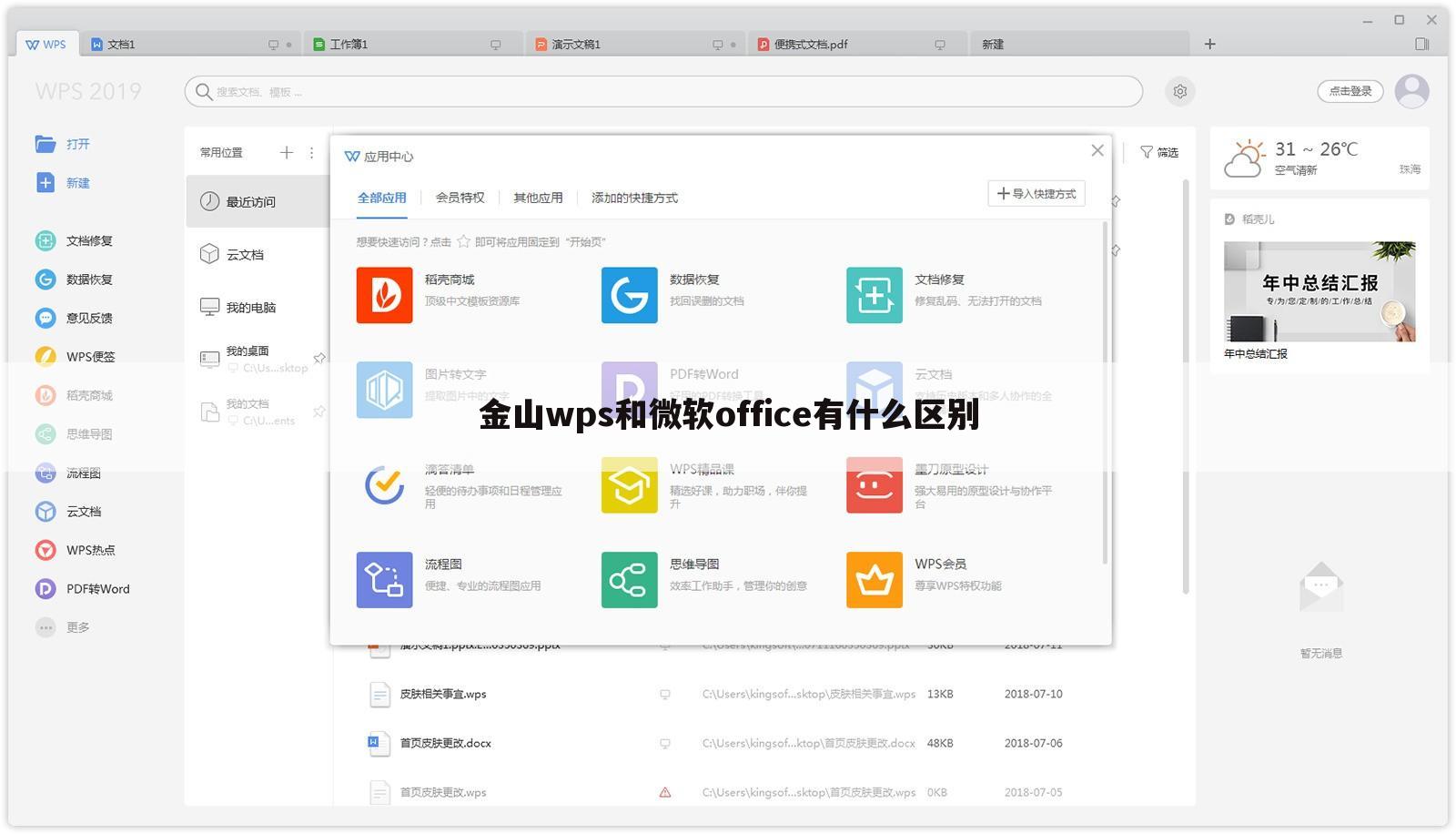Open the 思维导图 app in app center
1456x834 pixels.
pyautogui.click(x=629, y=580)
